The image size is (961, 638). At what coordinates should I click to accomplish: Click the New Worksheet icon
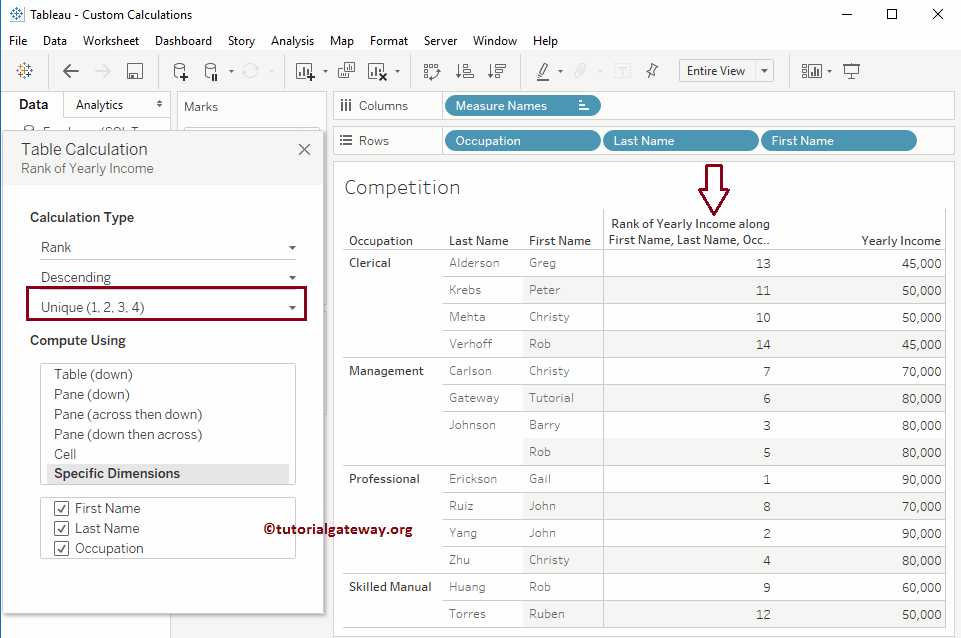[306, 71]
